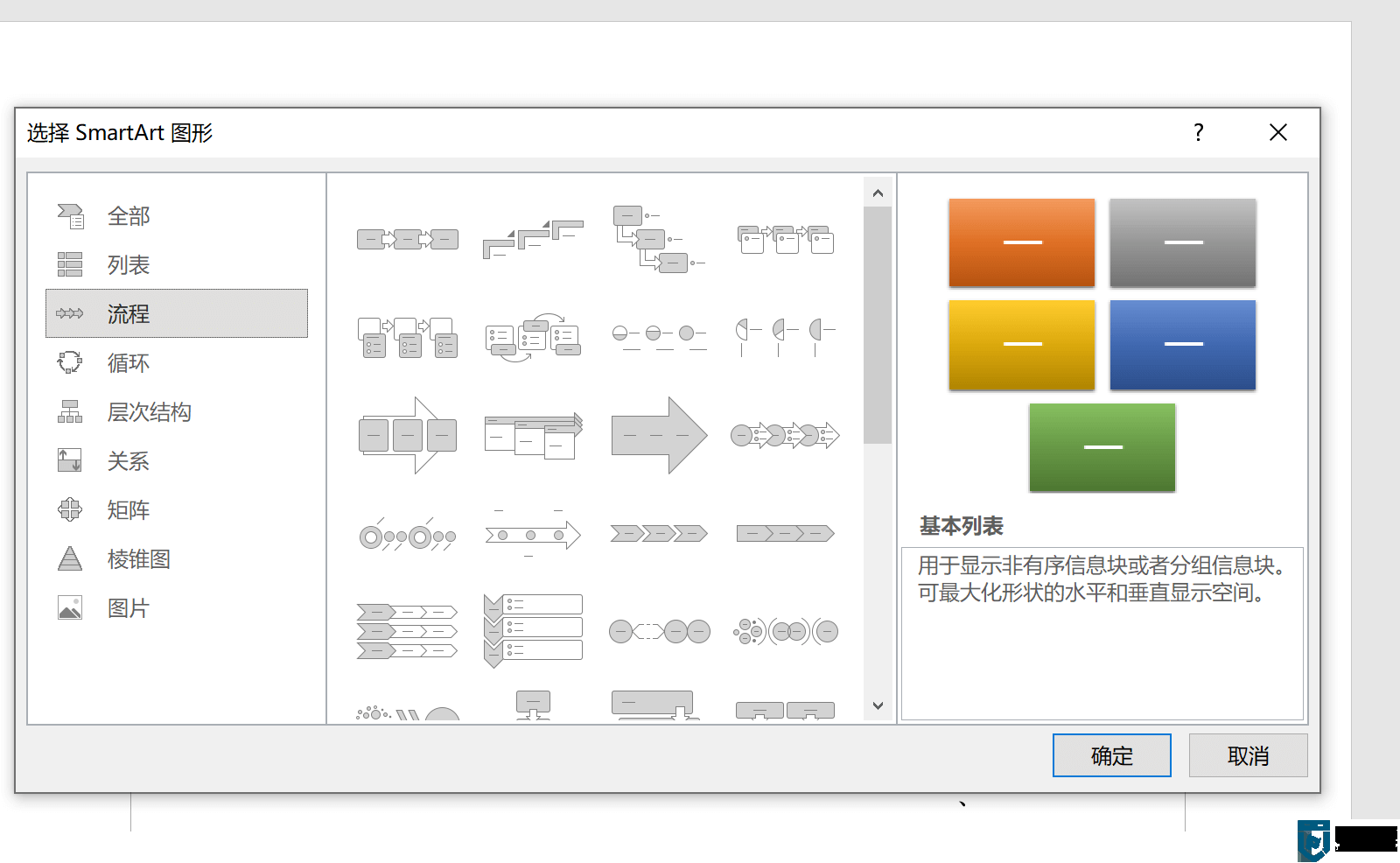This screenshot has width=1400, height=863.
Task: Click the org chart icon next to 层次结构
Action: tap(70, 411)
